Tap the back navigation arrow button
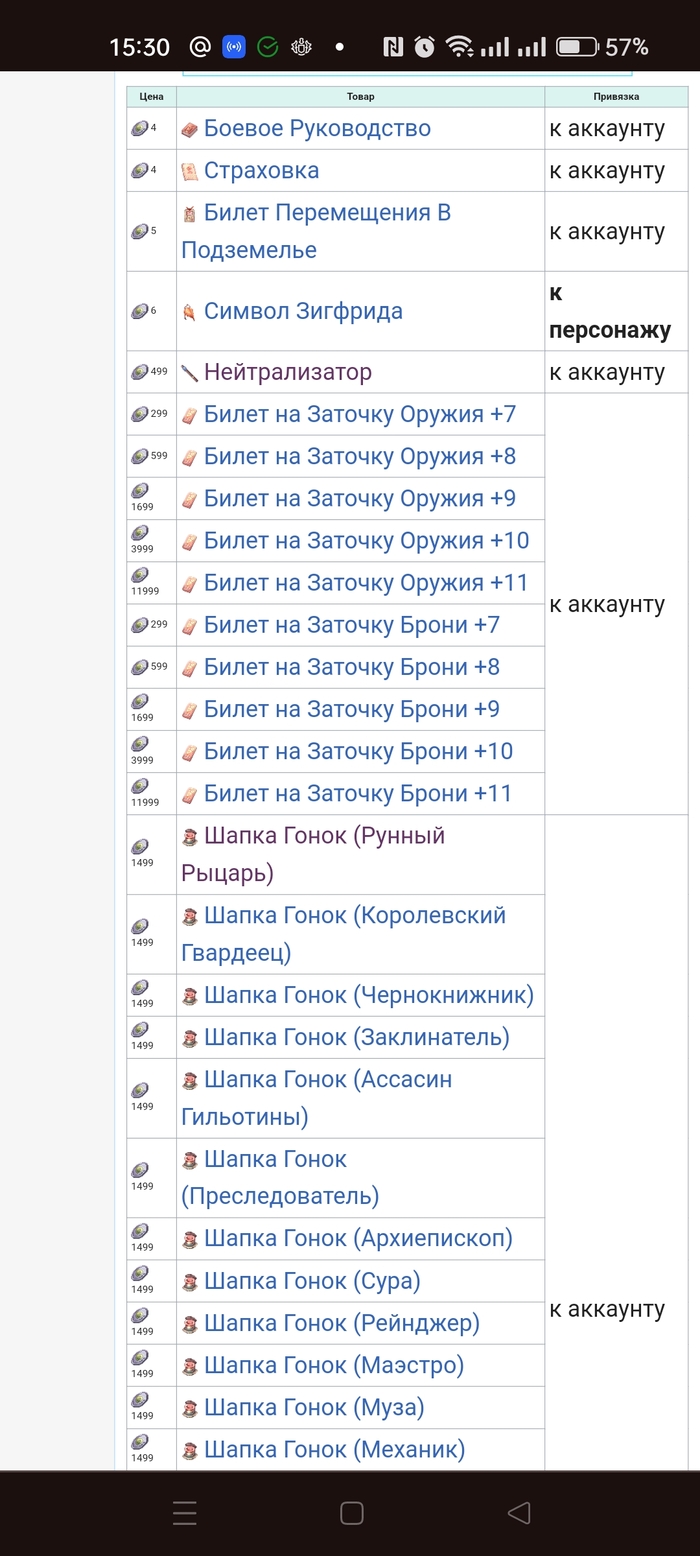700x1556 pixels. pos(517,1513)
